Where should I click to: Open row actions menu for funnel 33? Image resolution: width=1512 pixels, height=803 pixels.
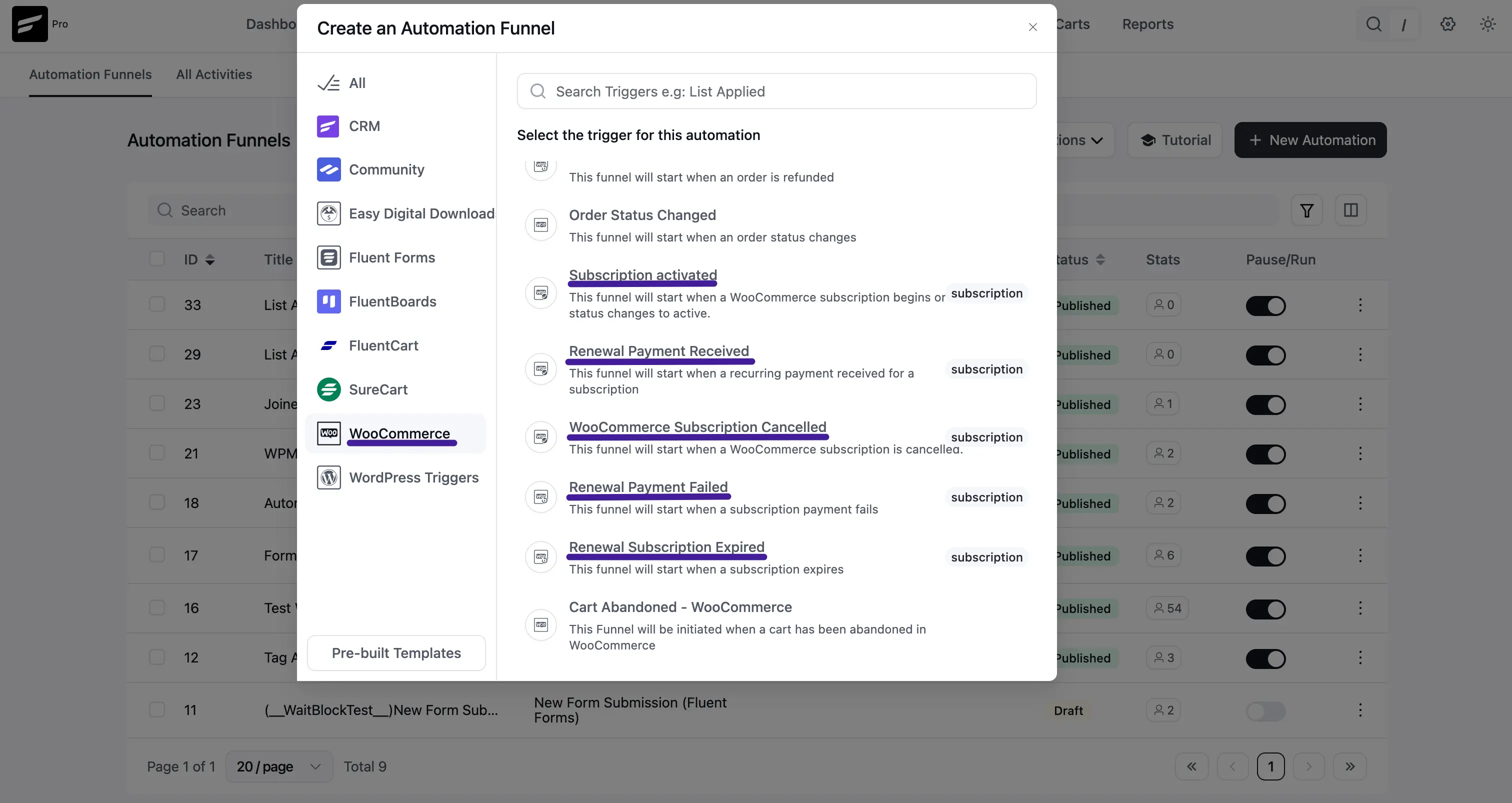(x=1360, y=304)
